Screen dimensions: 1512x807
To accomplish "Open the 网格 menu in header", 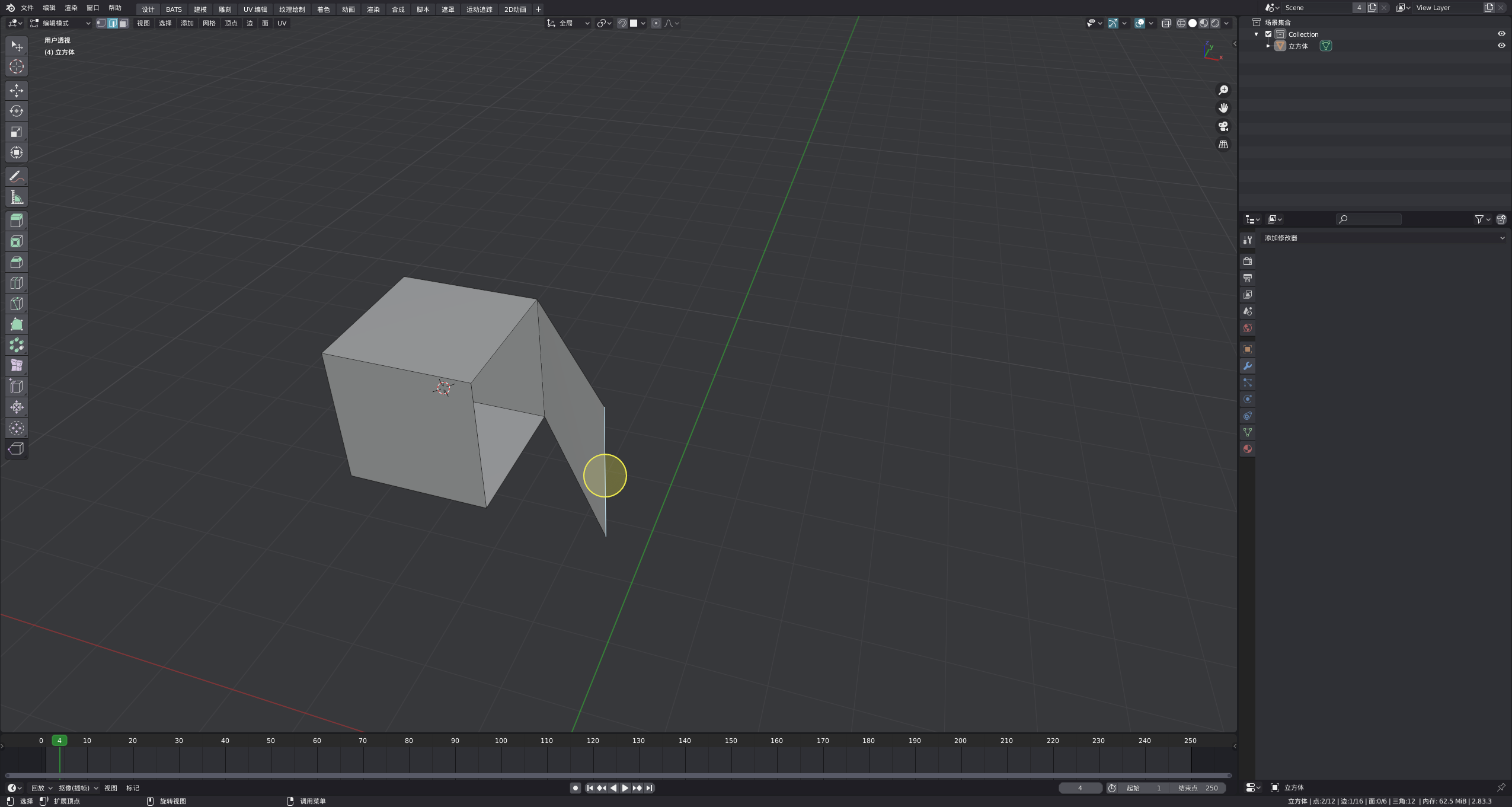I will (x=209, y=23).
